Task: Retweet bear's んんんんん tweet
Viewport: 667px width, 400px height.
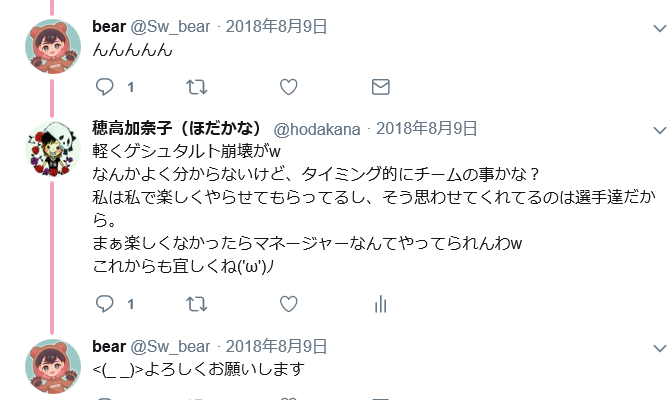Action: (197, 87)
